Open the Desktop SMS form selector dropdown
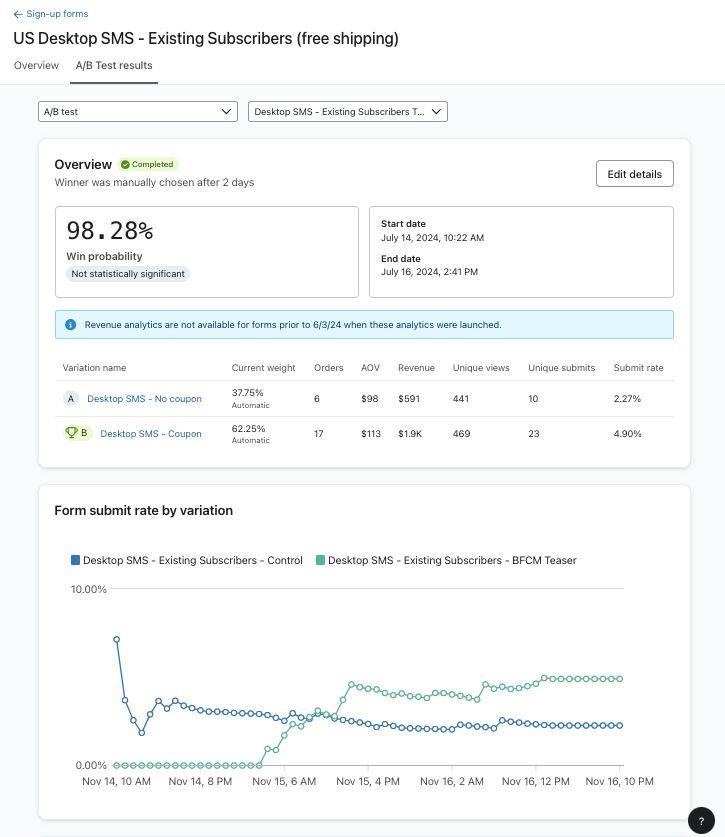Screen dimensions: 725x837 click(347, 111)
